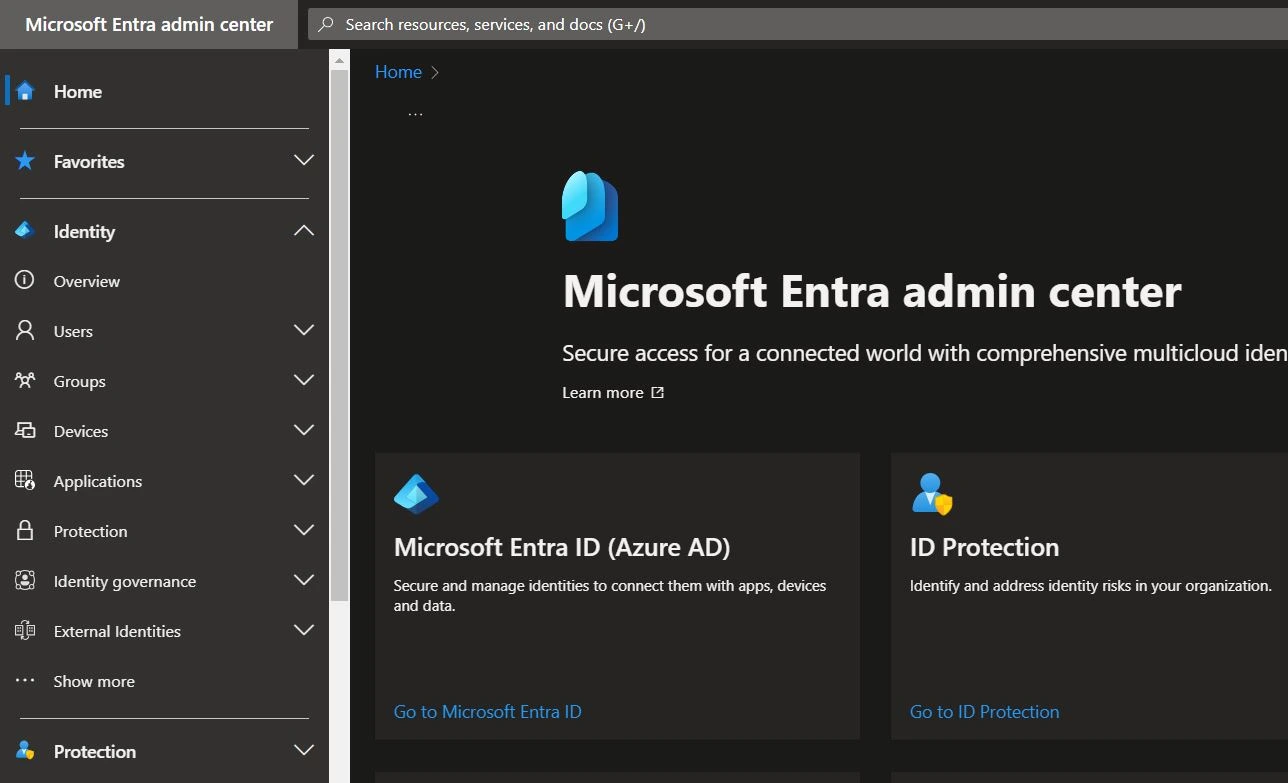Expand the bottom Protection section chevron
This screenshot has height=783, width=1288.
[x=304, y=750]
